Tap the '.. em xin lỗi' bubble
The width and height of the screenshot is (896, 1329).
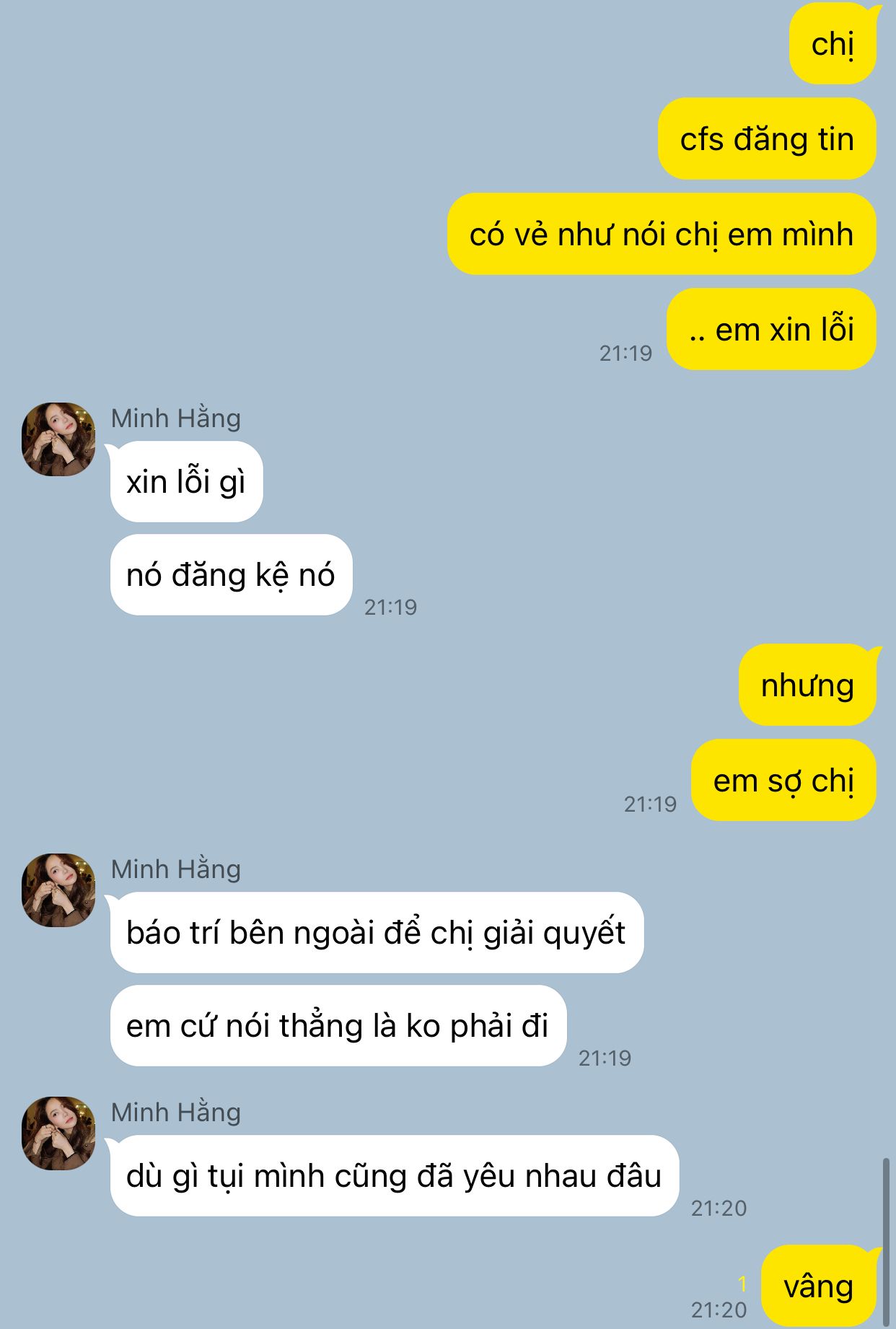coord(771,329)
